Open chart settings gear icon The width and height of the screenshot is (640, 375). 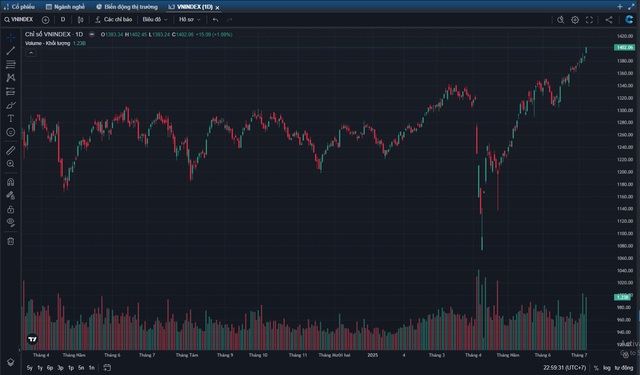[575, 20]
